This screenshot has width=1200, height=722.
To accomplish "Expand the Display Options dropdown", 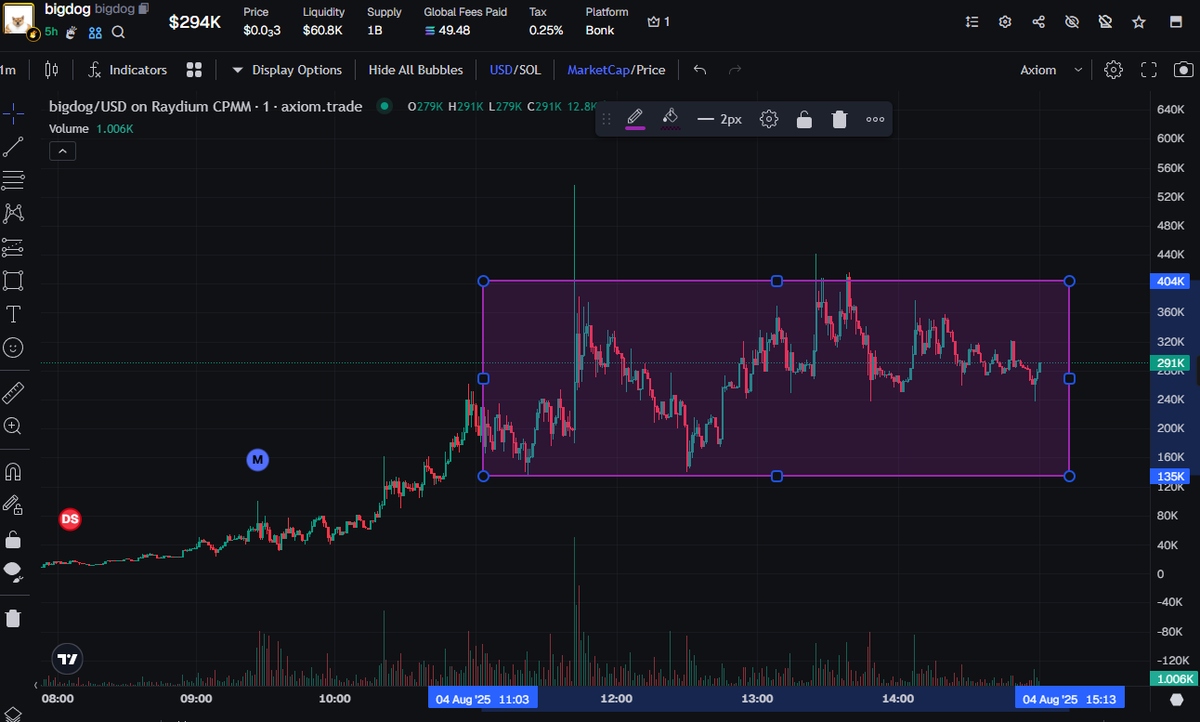I will [x=287, y=70].
